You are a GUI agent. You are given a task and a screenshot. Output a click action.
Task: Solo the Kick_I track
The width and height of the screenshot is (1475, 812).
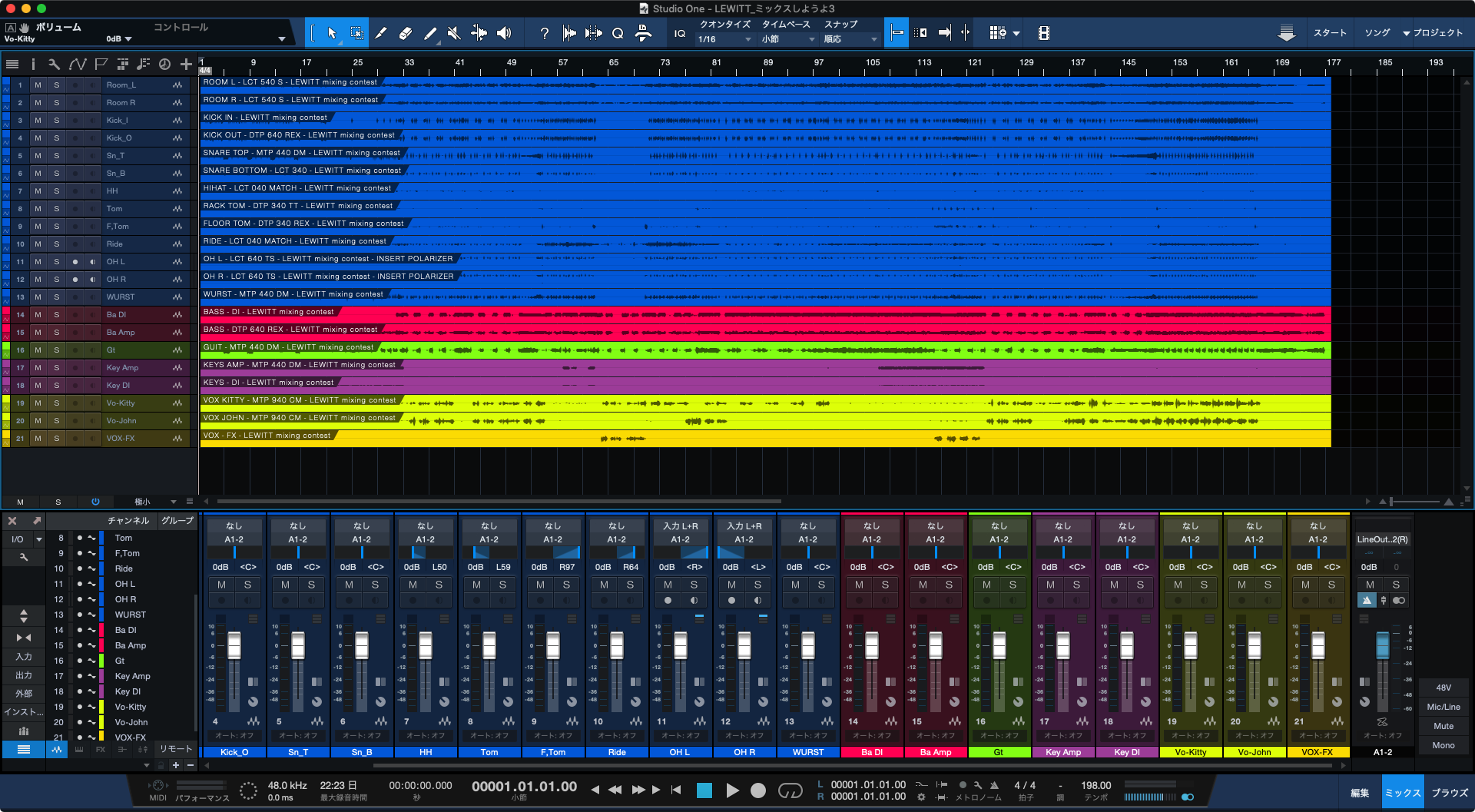pos(56,120)
